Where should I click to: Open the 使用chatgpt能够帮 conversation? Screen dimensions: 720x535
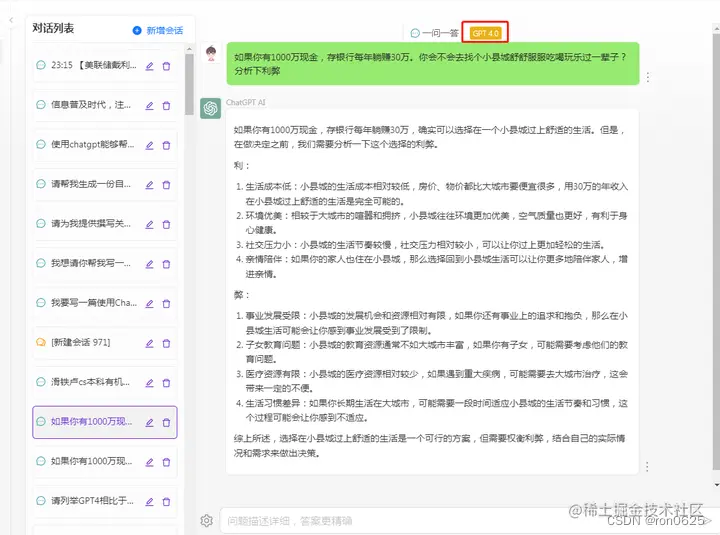pos(105,144)
